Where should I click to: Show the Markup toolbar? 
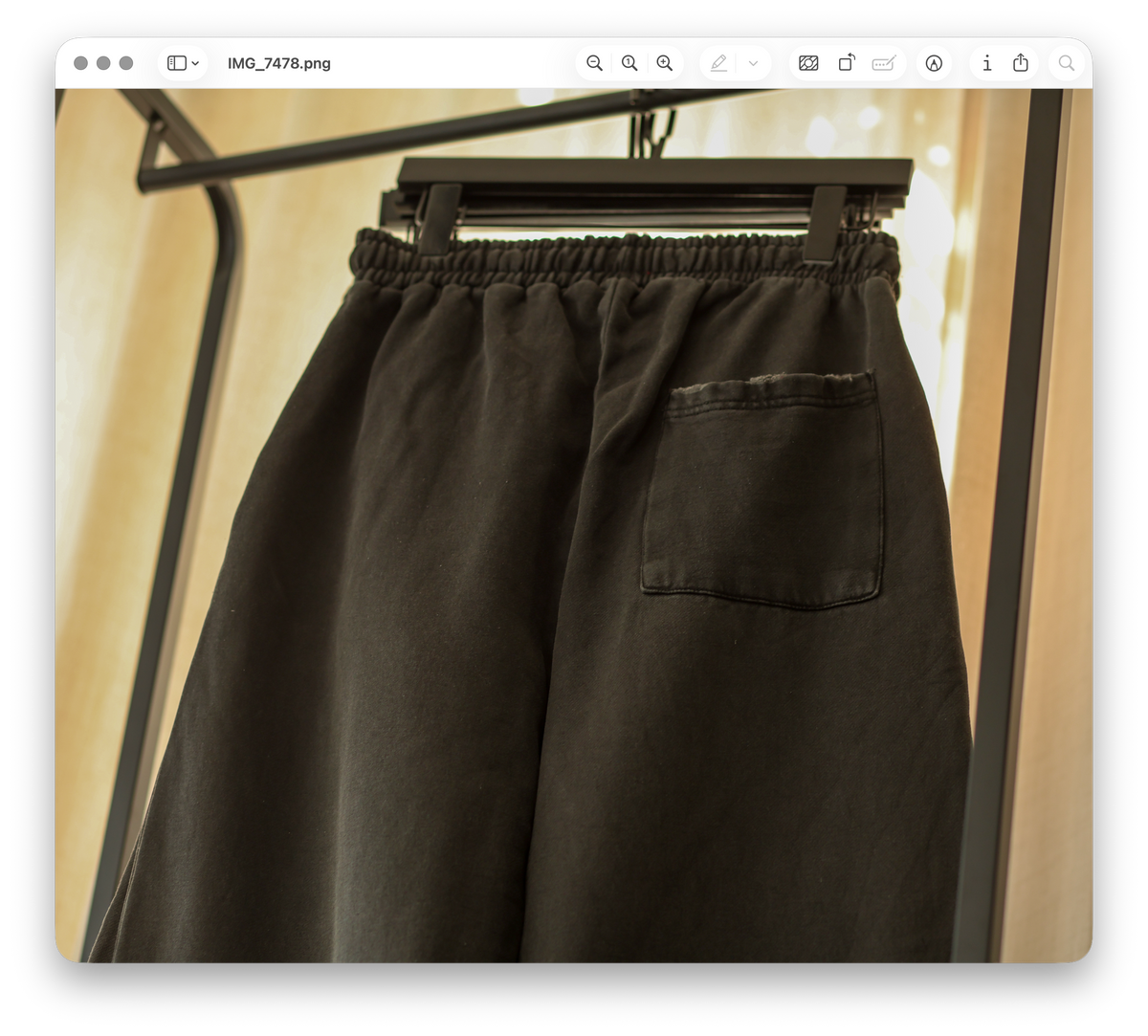(x=935, y=63)
